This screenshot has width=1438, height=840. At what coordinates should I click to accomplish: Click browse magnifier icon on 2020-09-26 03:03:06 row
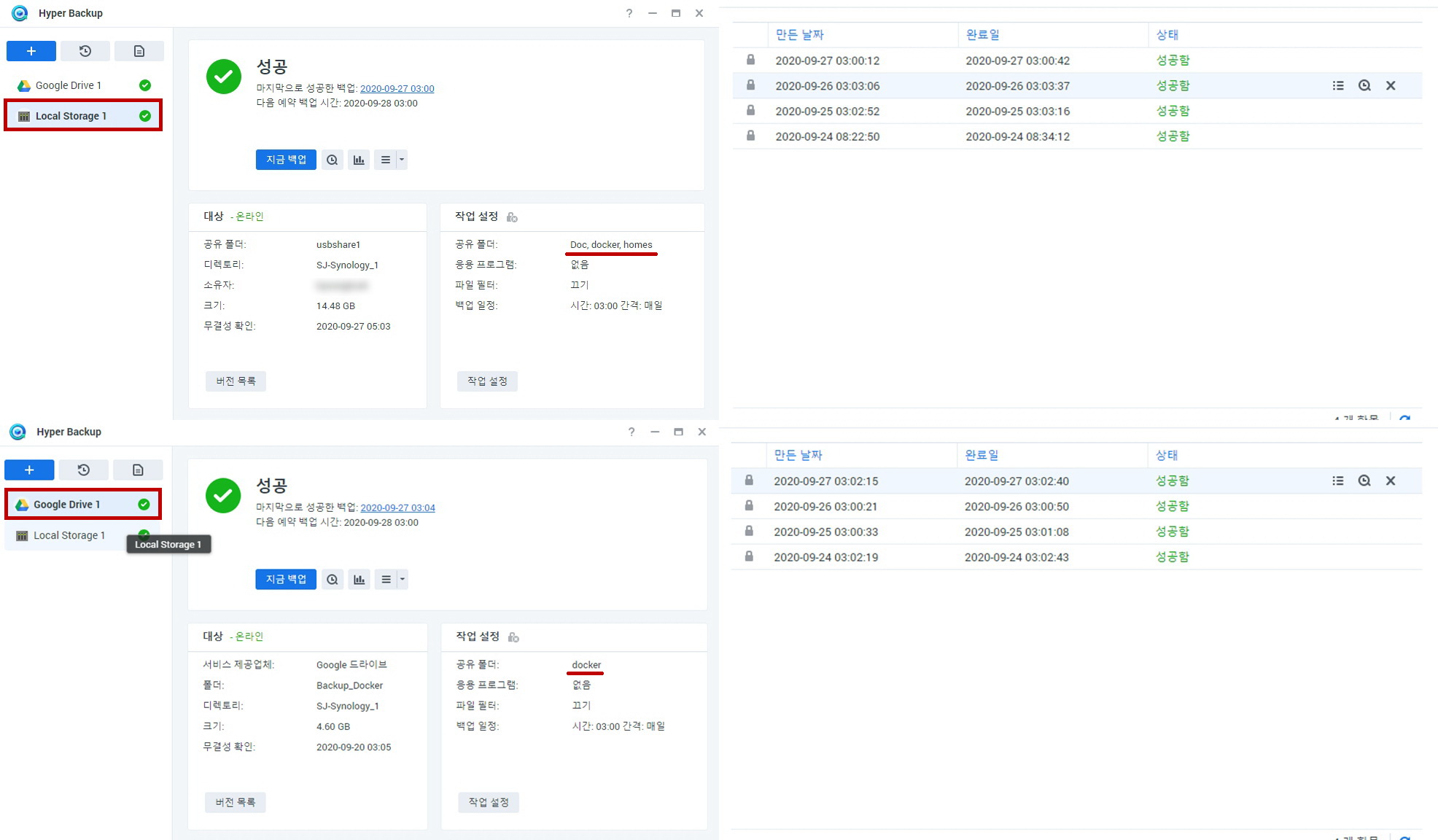click(x=1364, y=85)
